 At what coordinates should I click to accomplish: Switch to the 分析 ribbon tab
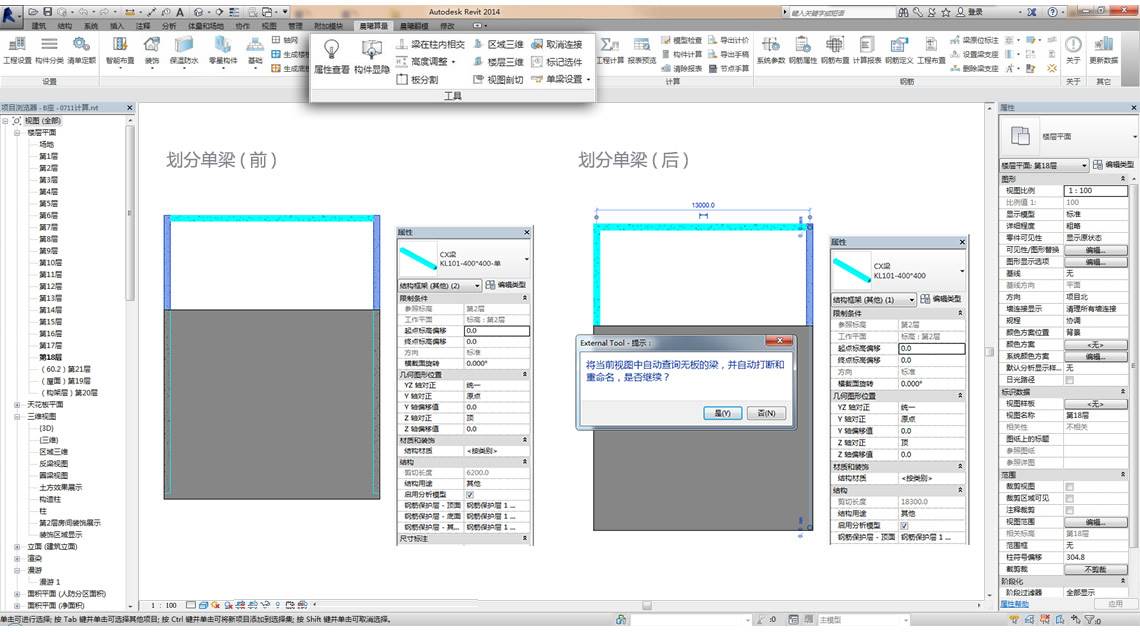169,25
